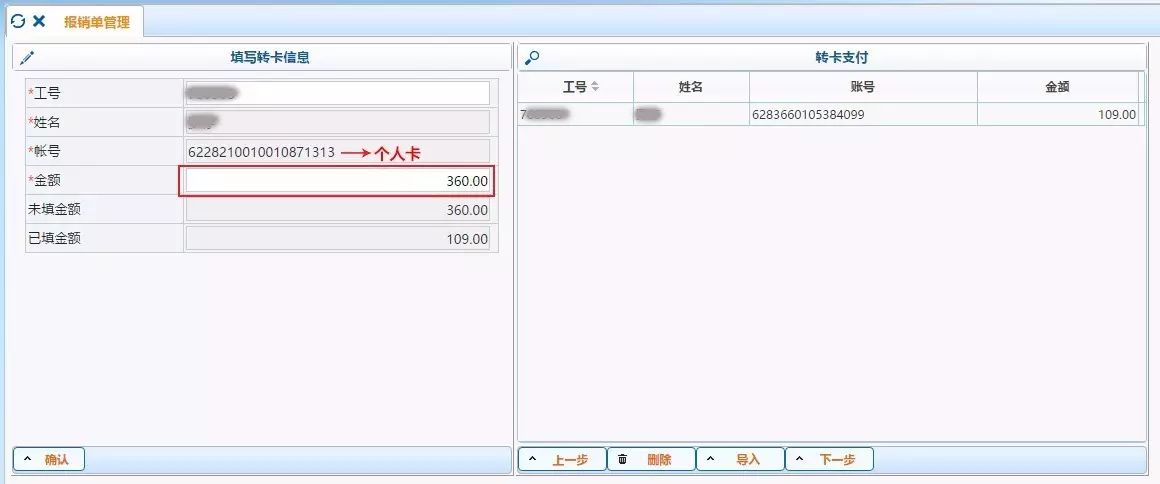This screenshot has width=1160, height=484.
Task: Click the 账号 column header
Action: (863, 87)
